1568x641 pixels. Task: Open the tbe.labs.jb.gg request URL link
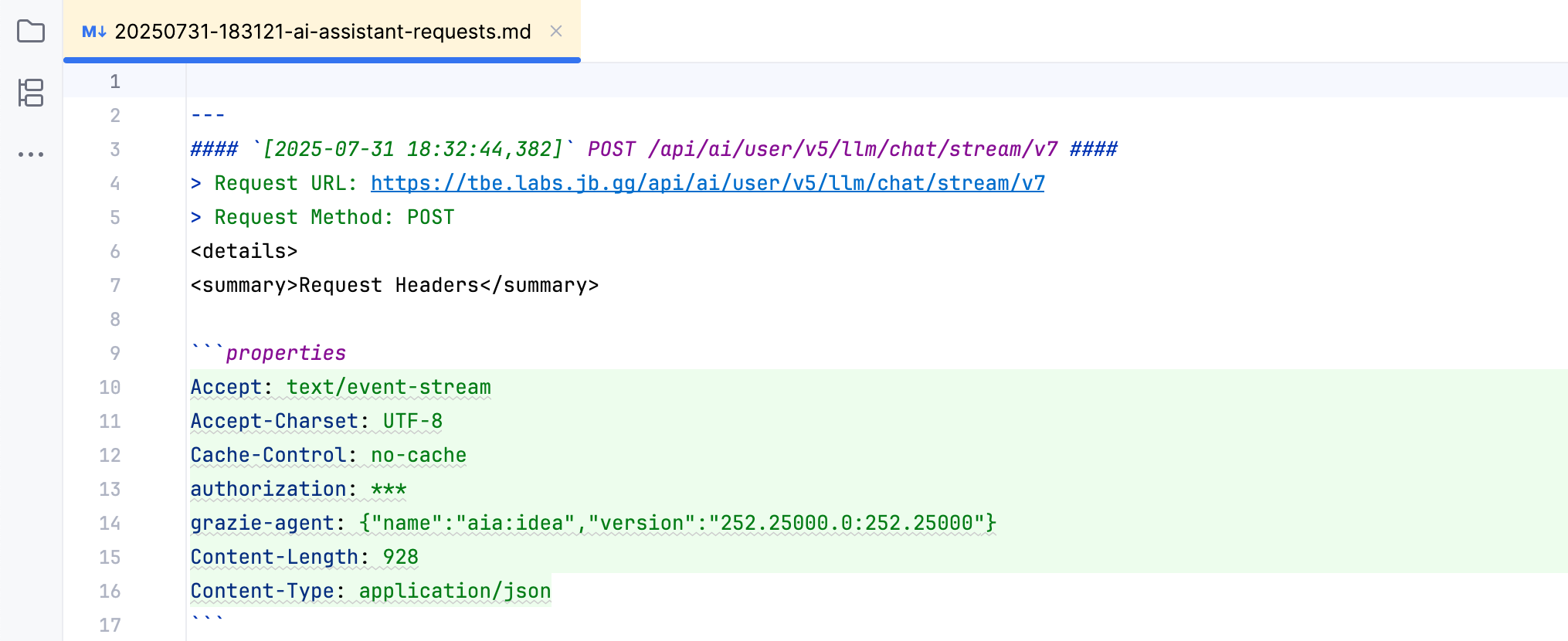[x=707, y=183]
